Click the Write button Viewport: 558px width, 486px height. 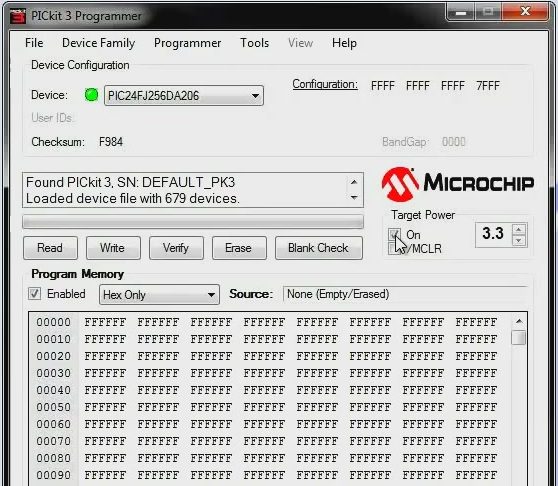click(x=113, y=248)
